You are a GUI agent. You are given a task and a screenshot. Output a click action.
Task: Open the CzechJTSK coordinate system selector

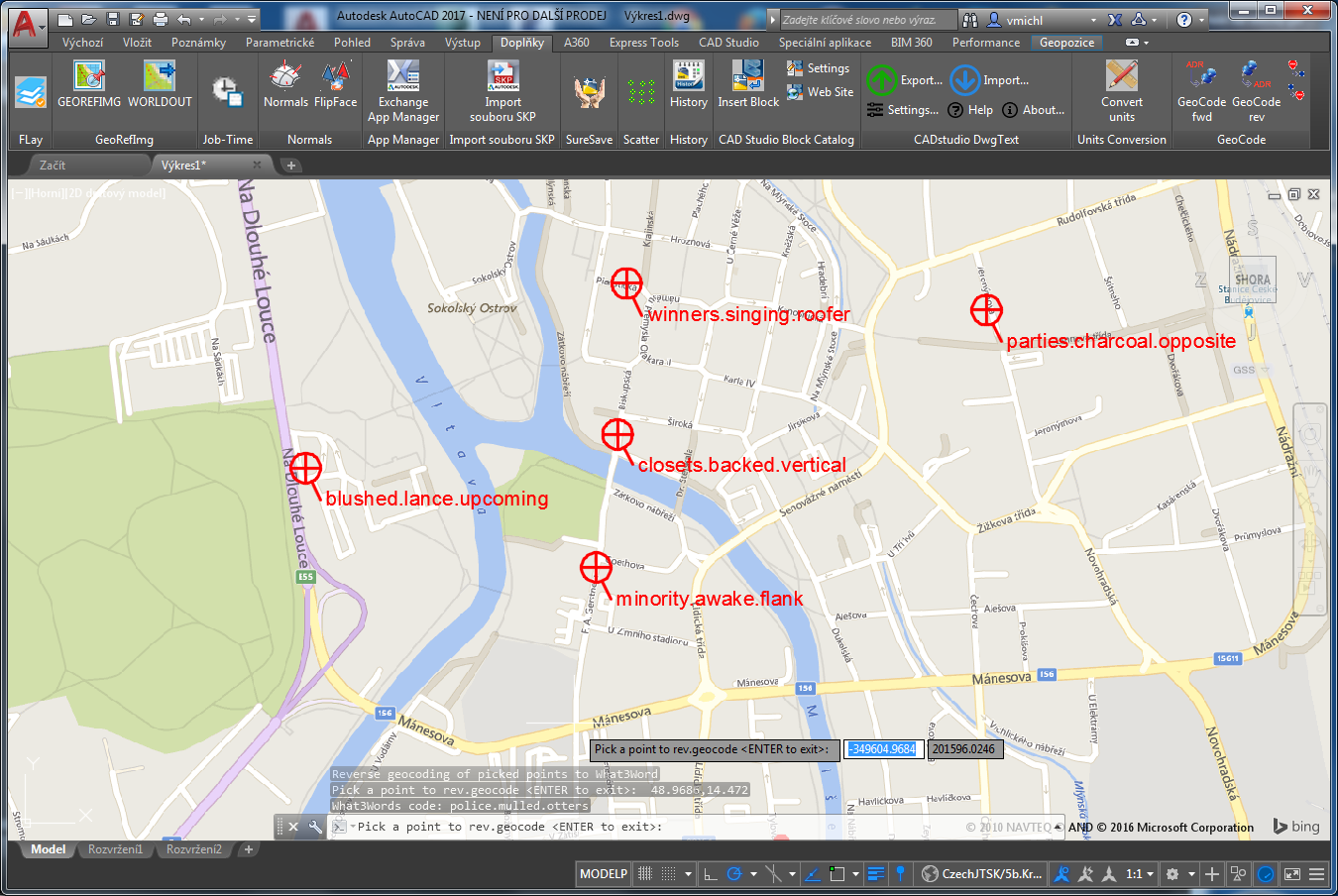982,874
